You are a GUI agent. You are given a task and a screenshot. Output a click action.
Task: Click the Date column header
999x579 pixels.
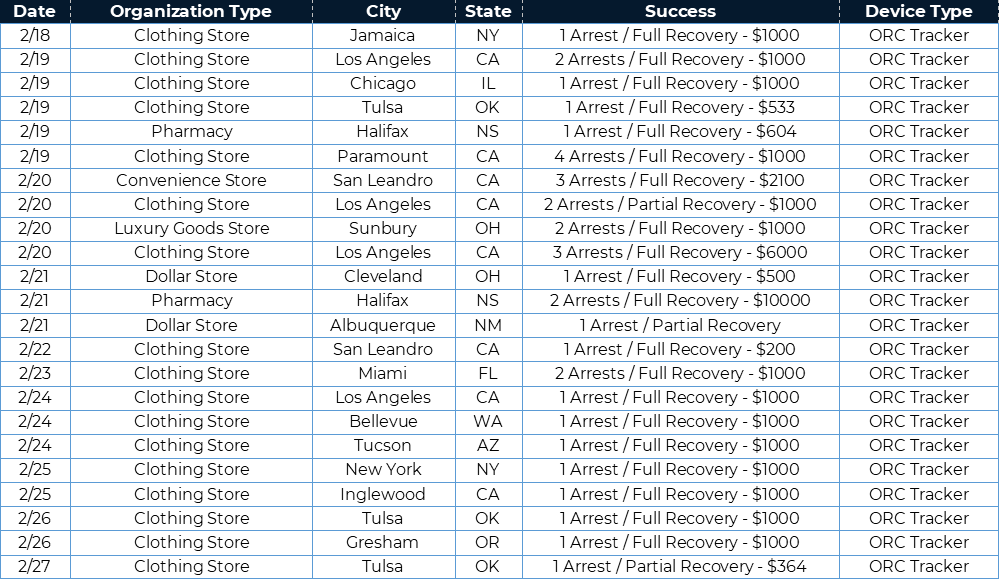35,11
